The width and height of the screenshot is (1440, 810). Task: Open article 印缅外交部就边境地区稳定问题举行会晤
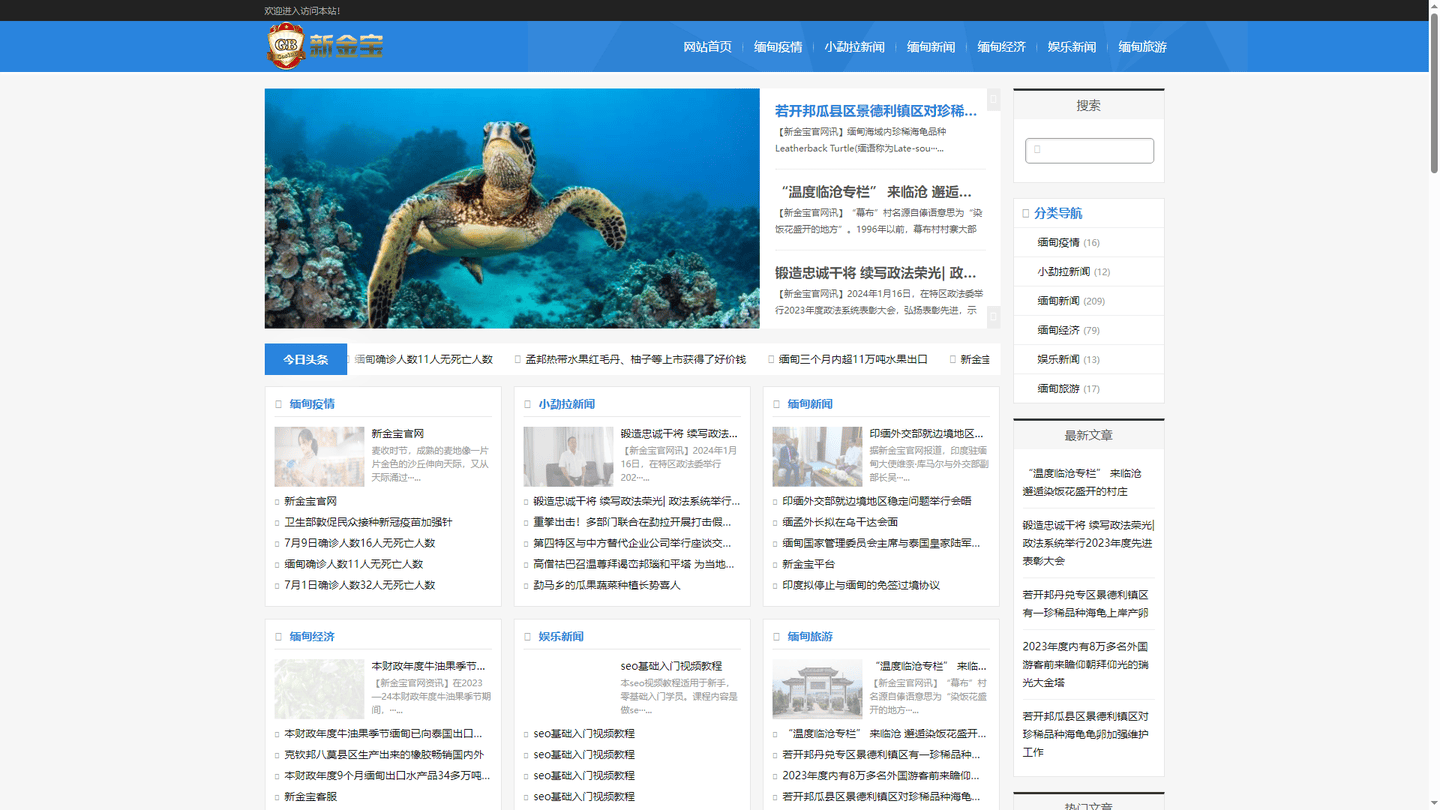(877, 501)
